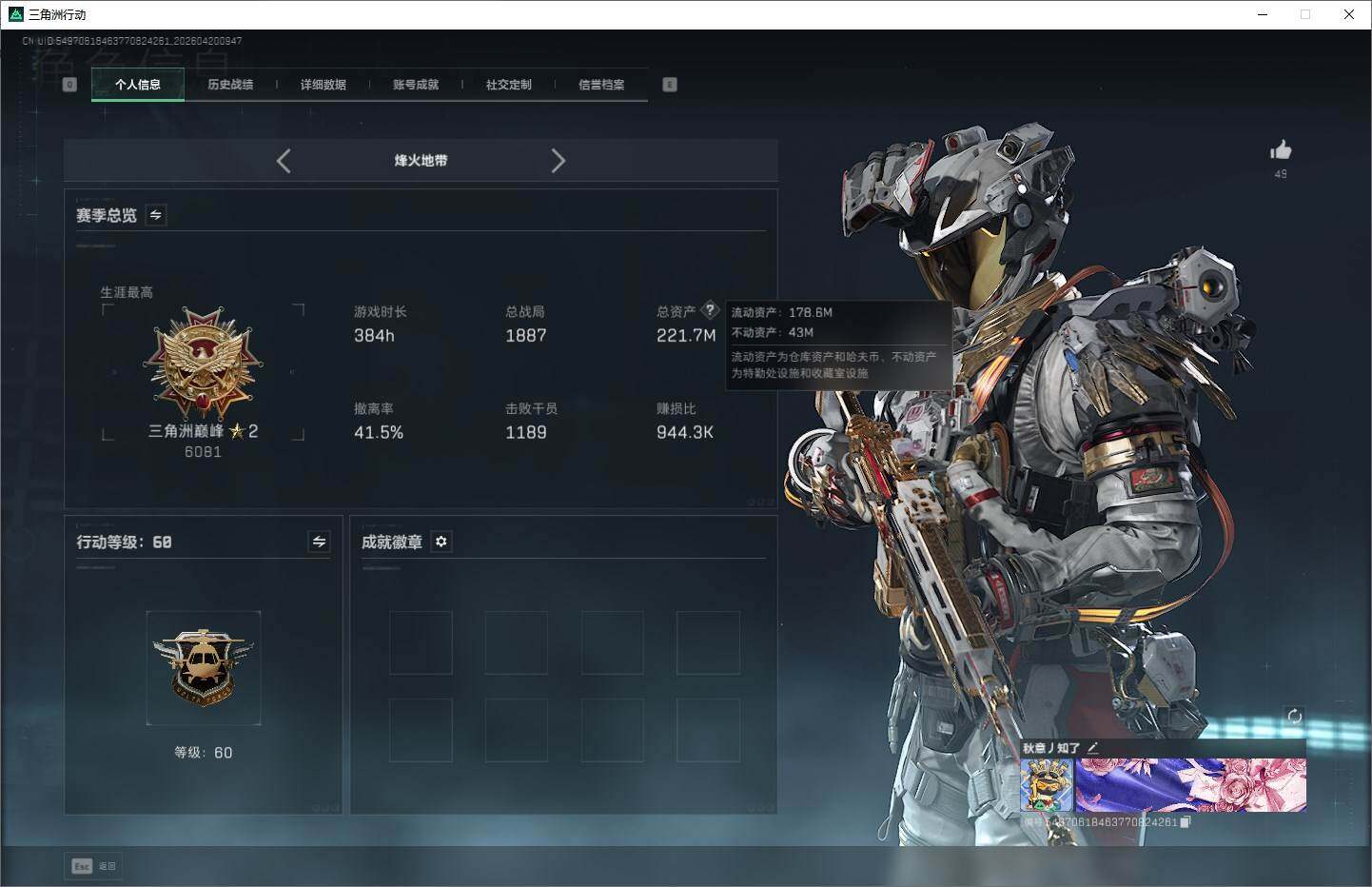Click the 赚损比 value 944.3K
The image size is (1372, 887).
[x=685, y=432]
